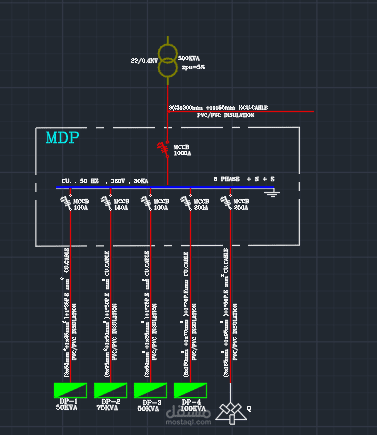The width and height of the screenshot is (377, 435).
Task: Select the red horizontal cable leader line
Action: tap(241, 111)
